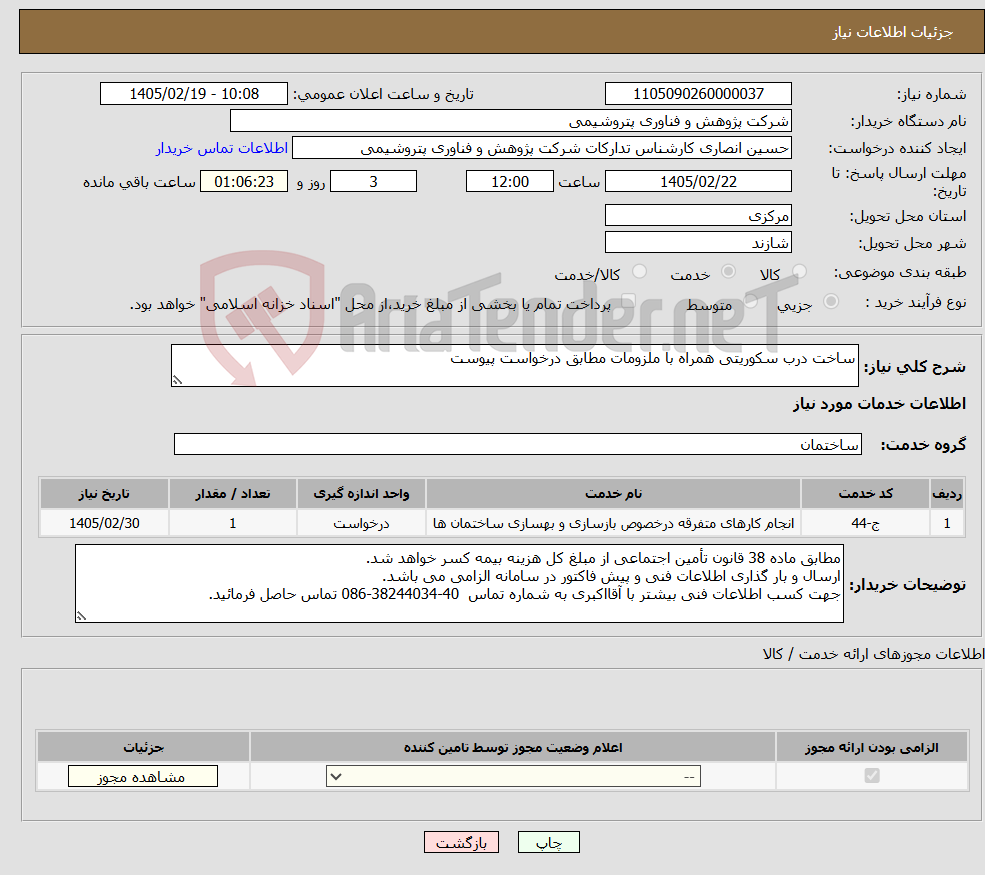
Task: Click the اطلاعات خدمات مورد نیاز heading
Action: pos(879,403)
